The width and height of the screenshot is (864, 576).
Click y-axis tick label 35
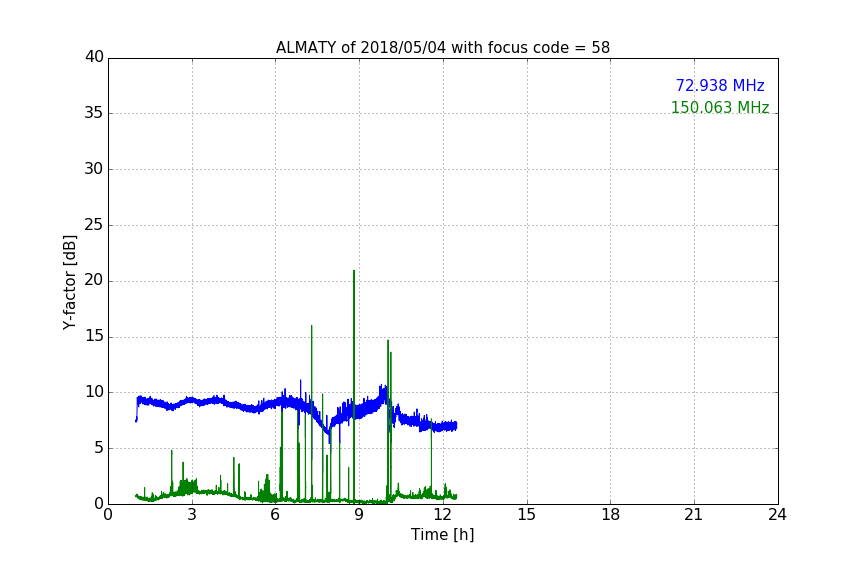click(x=94, y=113)
